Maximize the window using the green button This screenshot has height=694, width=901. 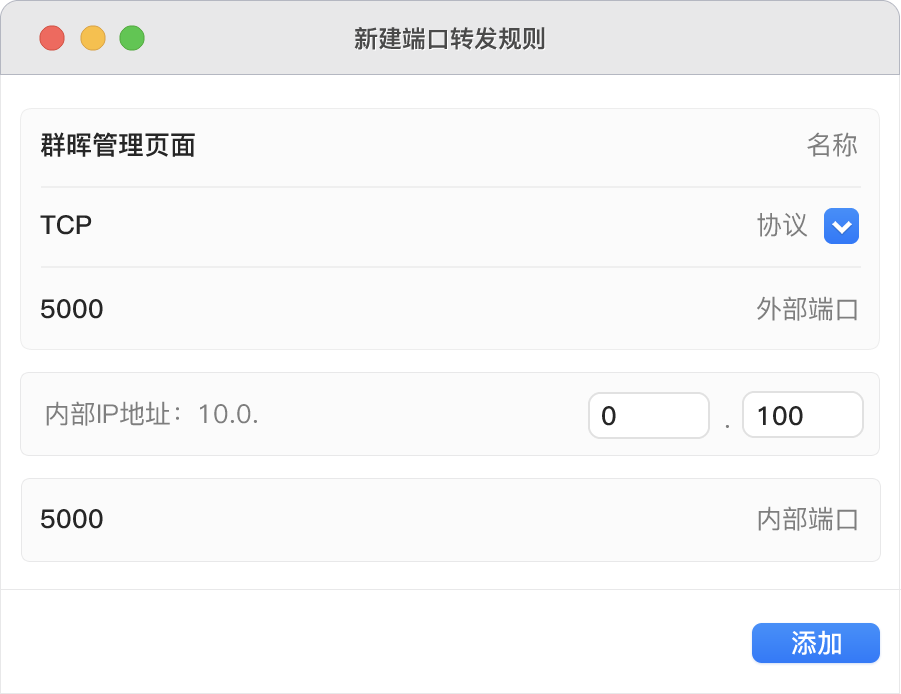click(132, 38)
